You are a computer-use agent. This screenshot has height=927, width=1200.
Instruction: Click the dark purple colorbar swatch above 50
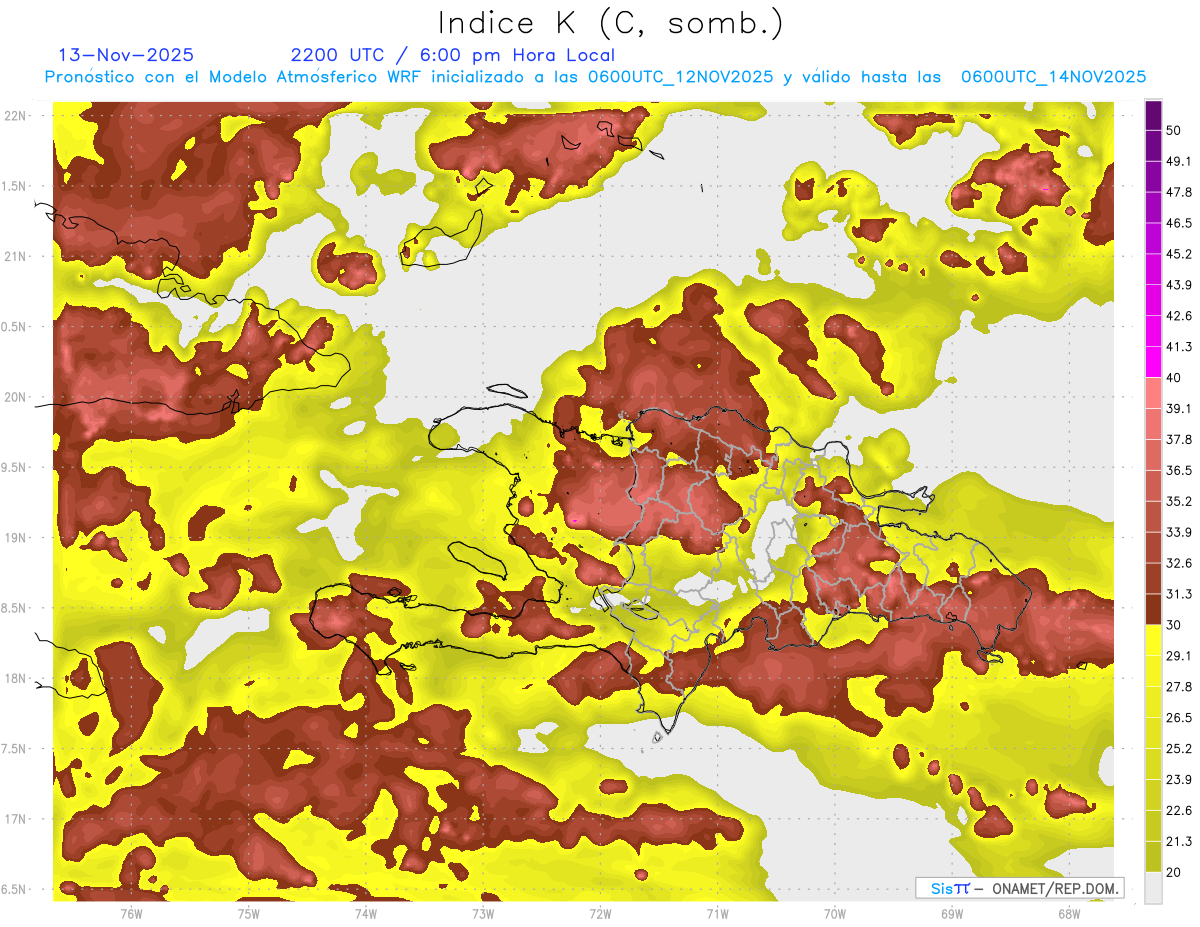point(1153,115)
